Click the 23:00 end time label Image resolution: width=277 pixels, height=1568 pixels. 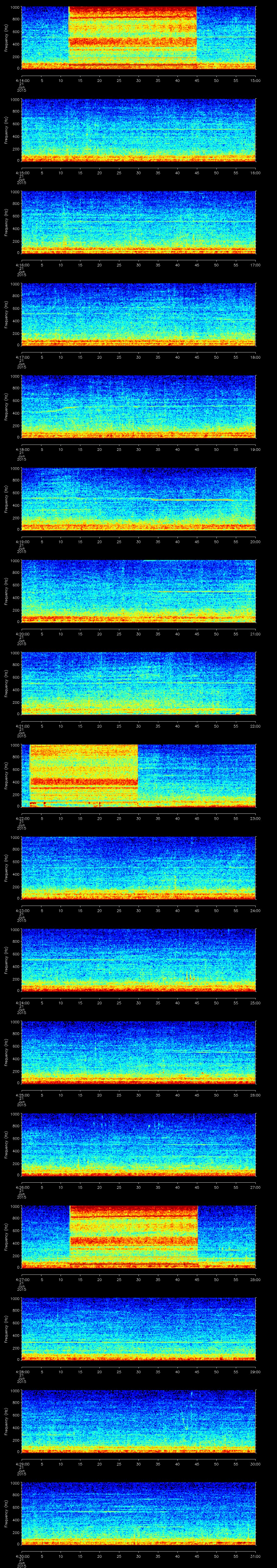tap(255, 818)
